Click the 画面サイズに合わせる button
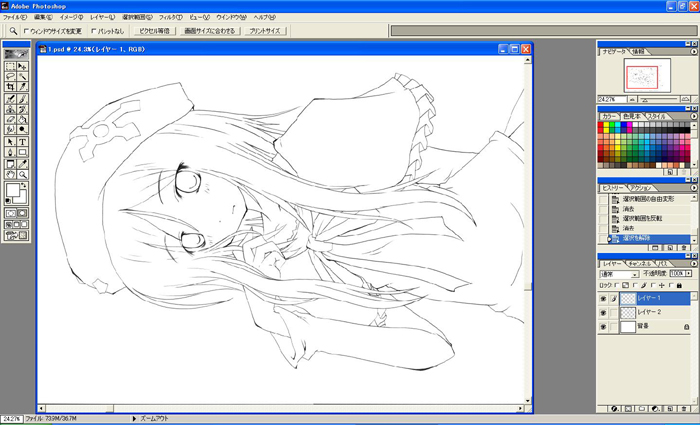This screenshot has height=425, width=700. [x=210, y=31]
